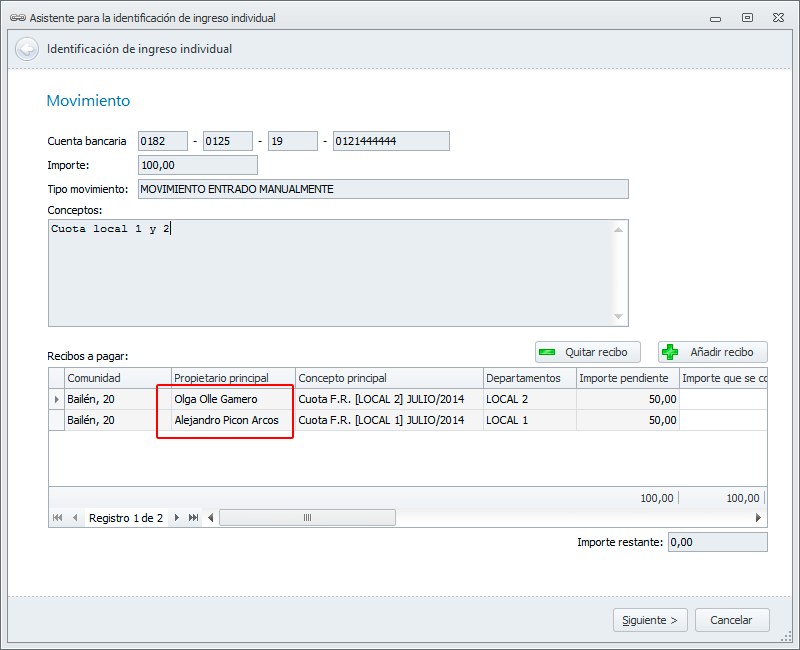The image size is (800, 650).
Task: Jump to last record in navigator
Action: pyautogui.click(x=193, y=518)
